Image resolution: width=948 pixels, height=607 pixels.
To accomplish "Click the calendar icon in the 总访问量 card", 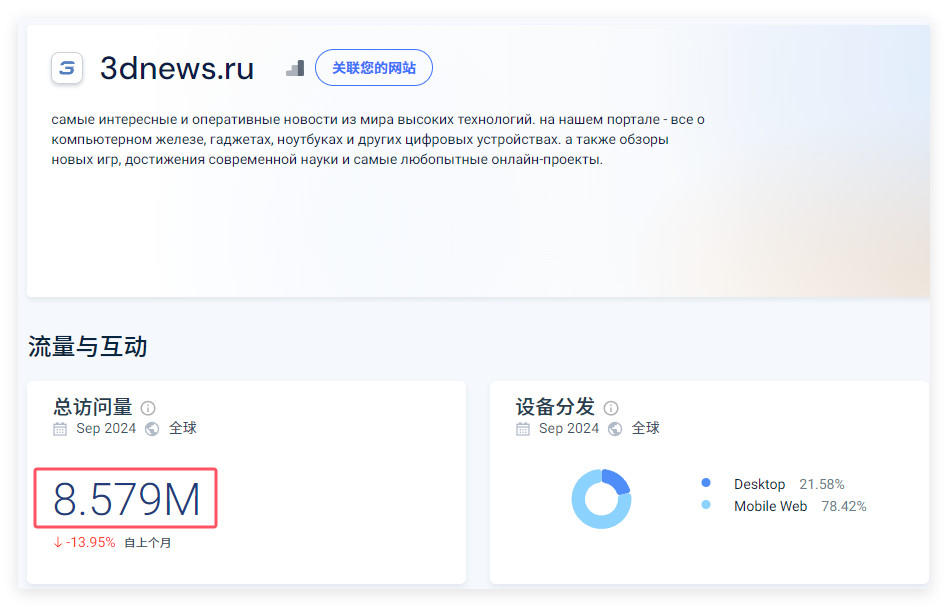I will pyautogui.click(x=60, y=429).
